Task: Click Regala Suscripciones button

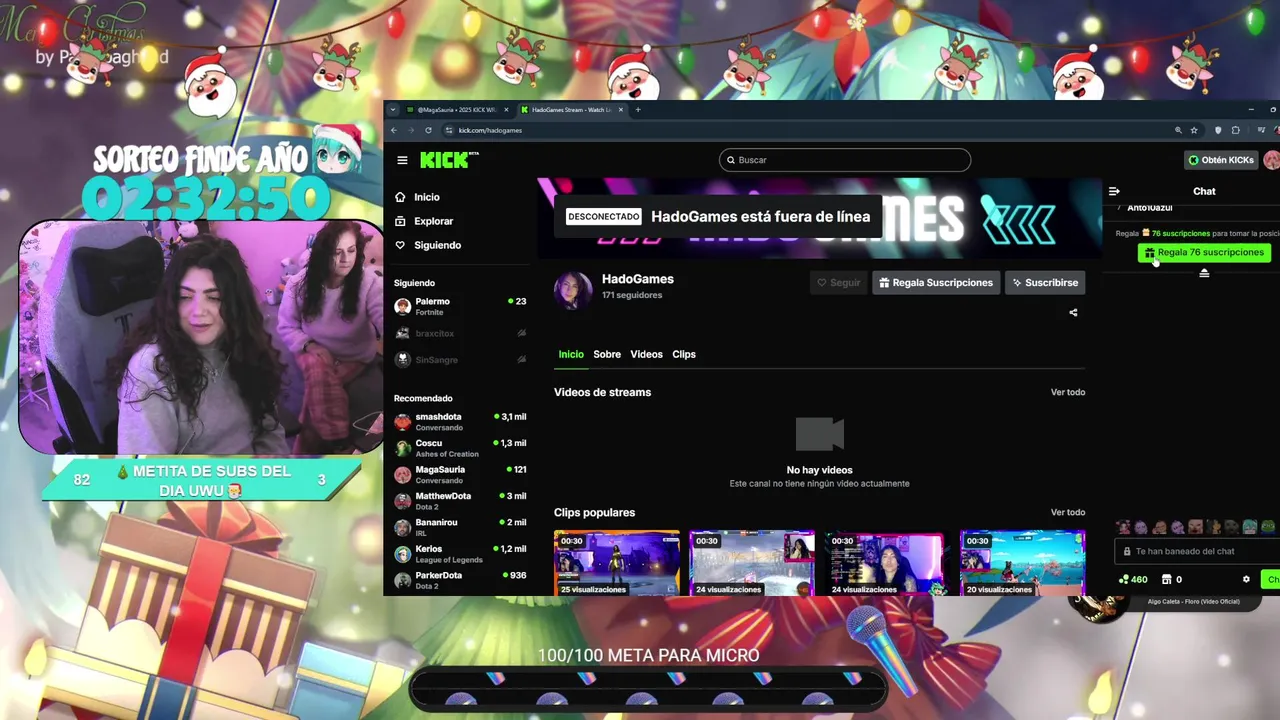Action: pos(936,283)
